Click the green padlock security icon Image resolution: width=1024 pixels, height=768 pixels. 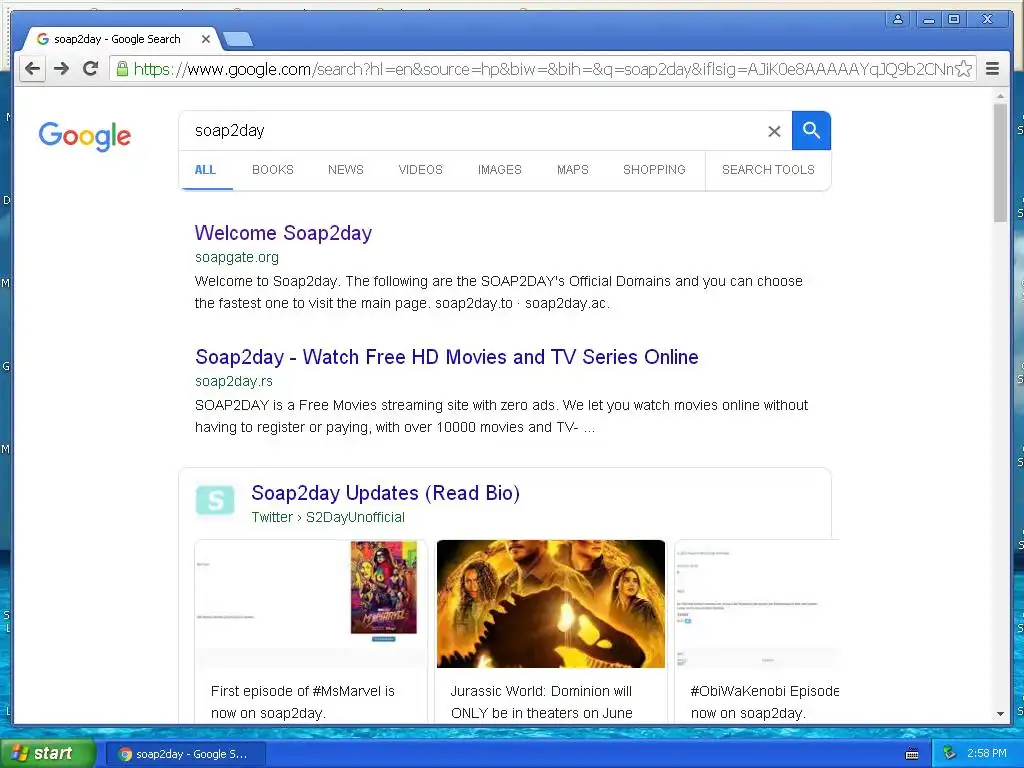[122, 69]
